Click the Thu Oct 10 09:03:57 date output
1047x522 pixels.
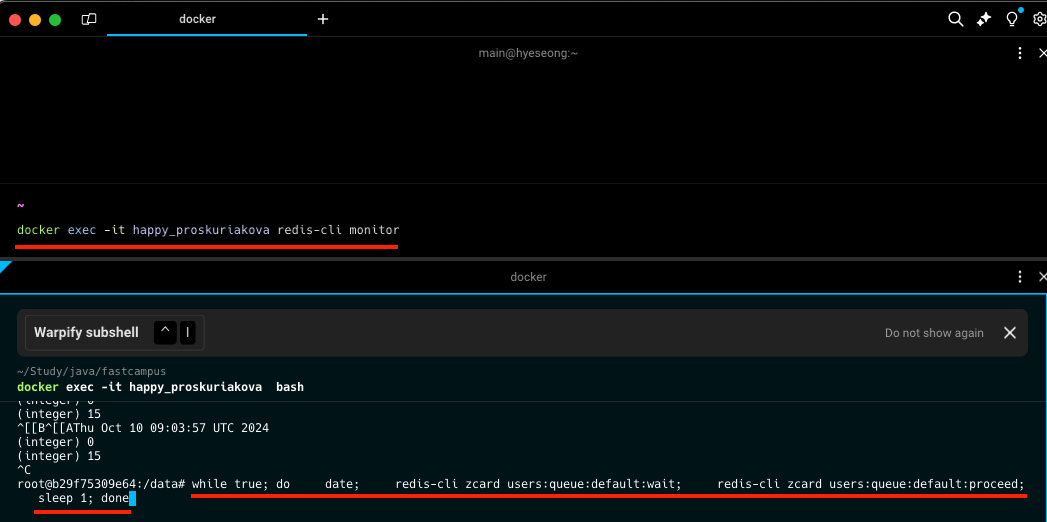[x=166, y=428]
